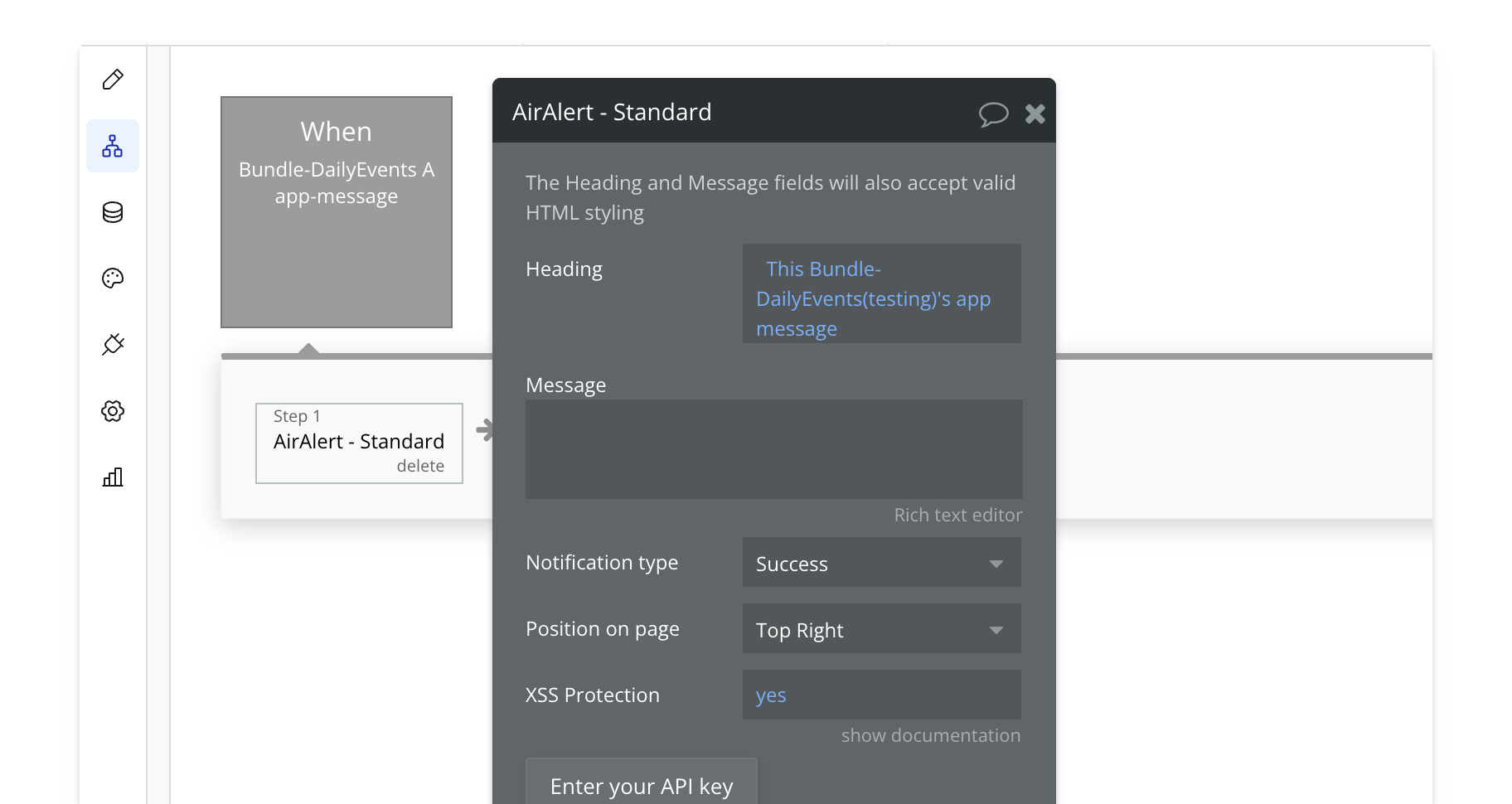Close the AirAlert - Standard panel
The height and width of the screenshot is (804, 1512).
coord(1035,114)
